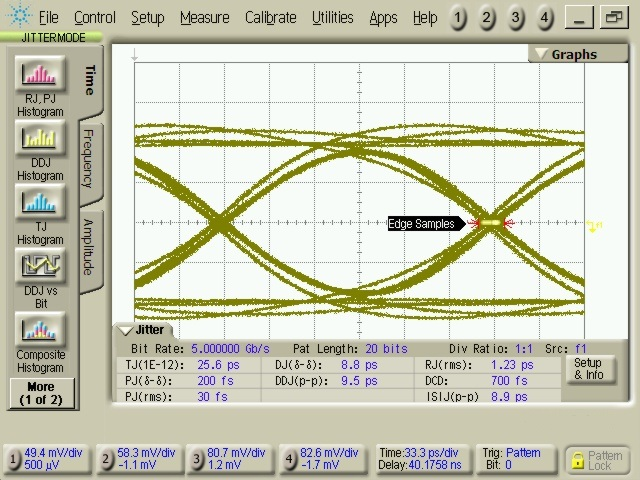640x480 pixels.
Task: Open the Help menu
Action: 424,18
